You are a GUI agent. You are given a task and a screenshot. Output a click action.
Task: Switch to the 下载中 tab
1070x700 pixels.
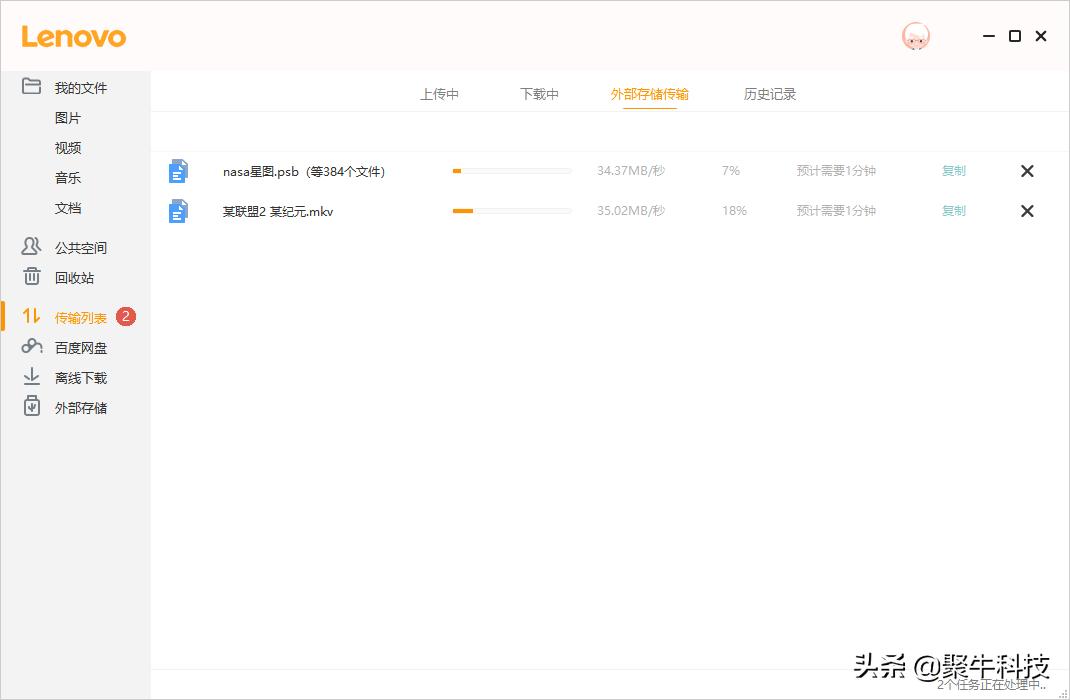click(539, 93)
